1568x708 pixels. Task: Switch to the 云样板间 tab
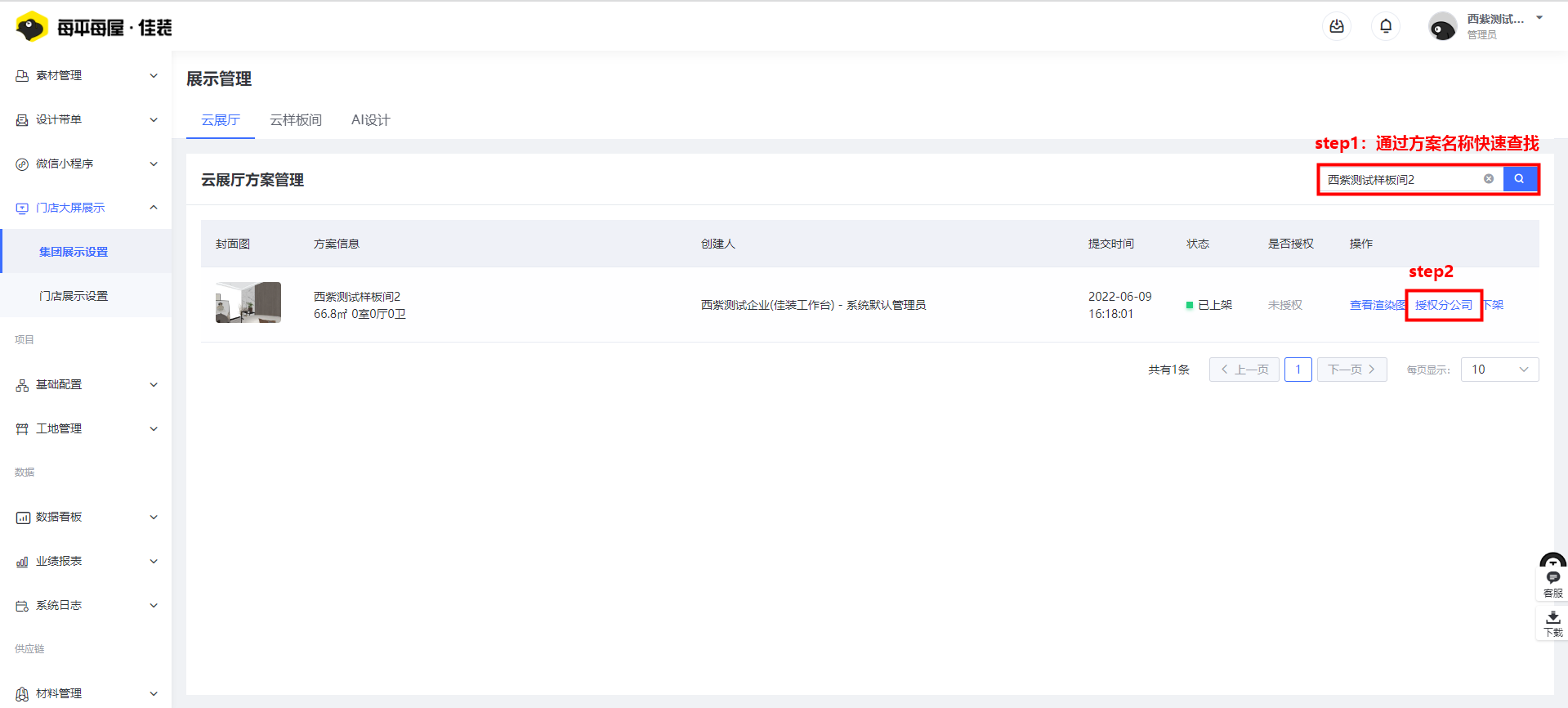click(296, 120)
